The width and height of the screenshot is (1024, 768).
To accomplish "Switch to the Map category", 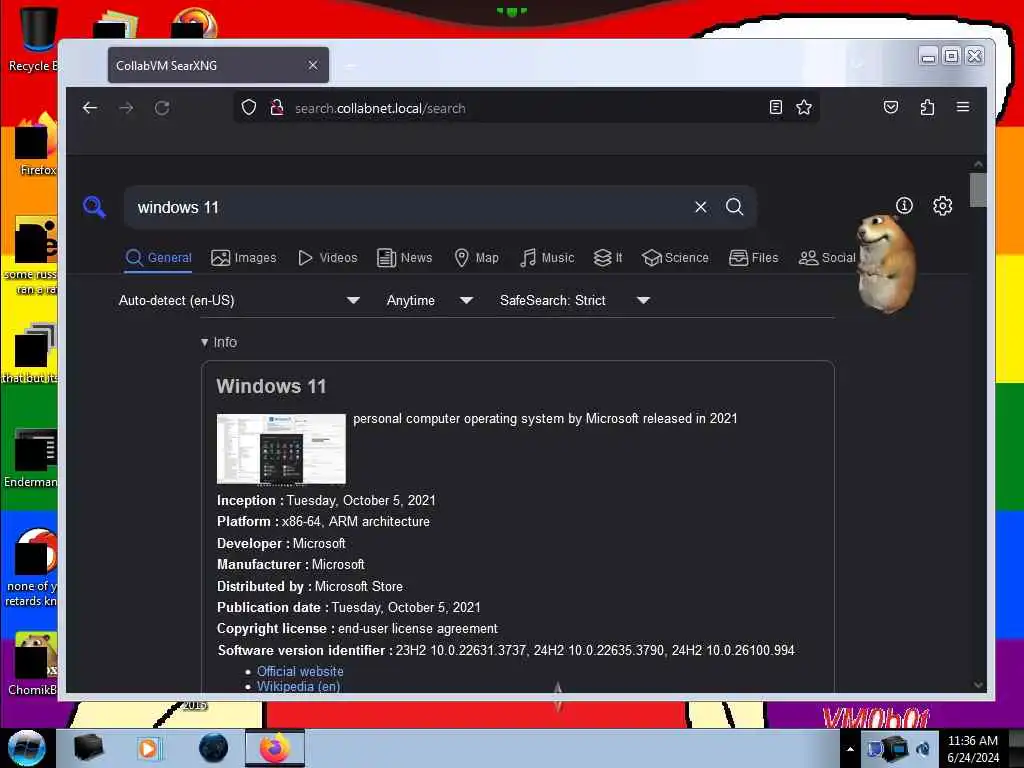I will click(476, 258).
